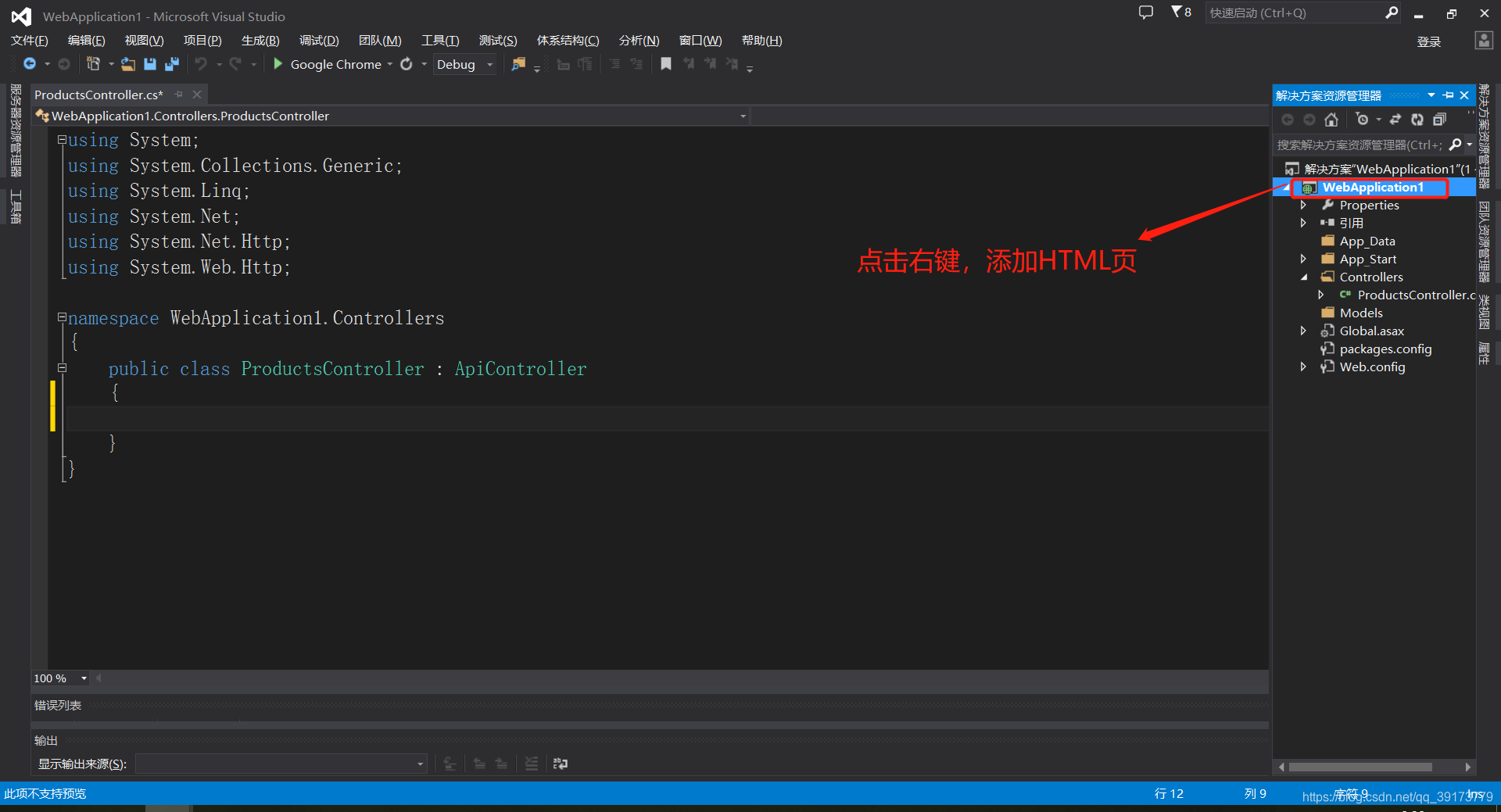1501x812 pixels.
Task: Click the search magnifier in Solution Explorer
Action: [1456, 145]
